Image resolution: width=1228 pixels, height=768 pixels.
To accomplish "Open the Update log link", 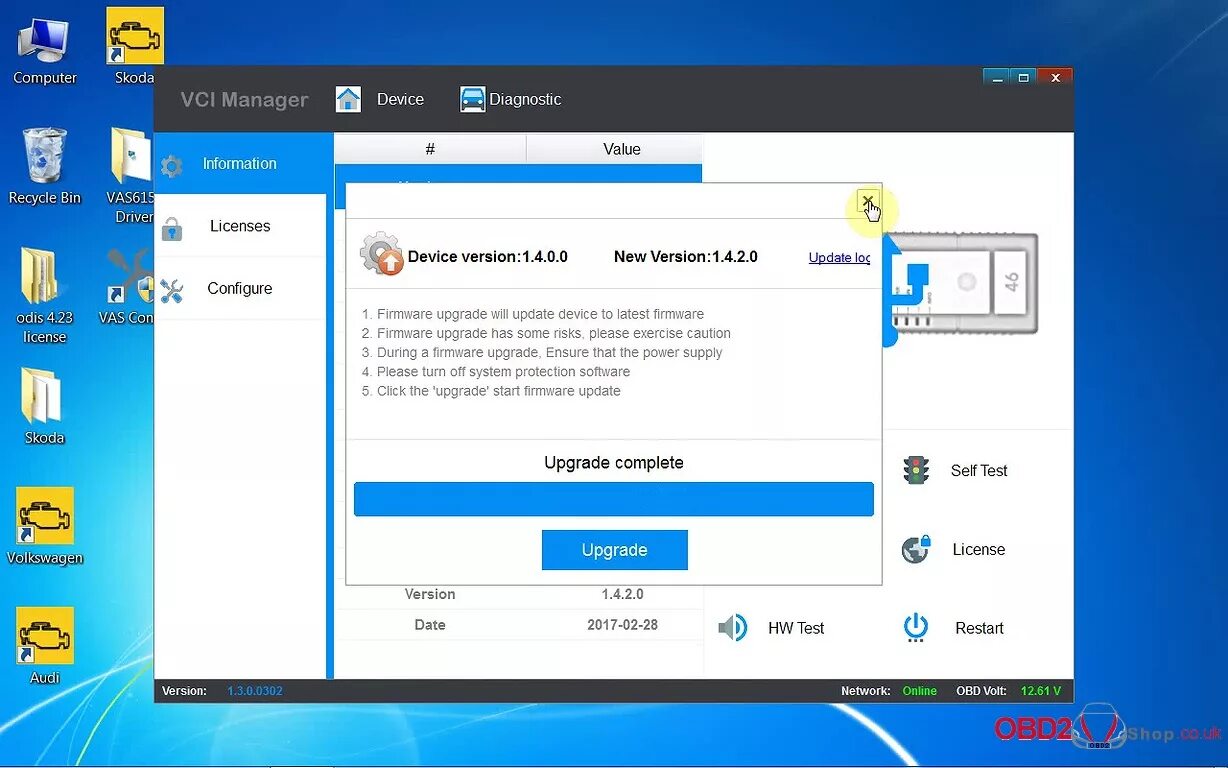I will (x=839, y=258).
